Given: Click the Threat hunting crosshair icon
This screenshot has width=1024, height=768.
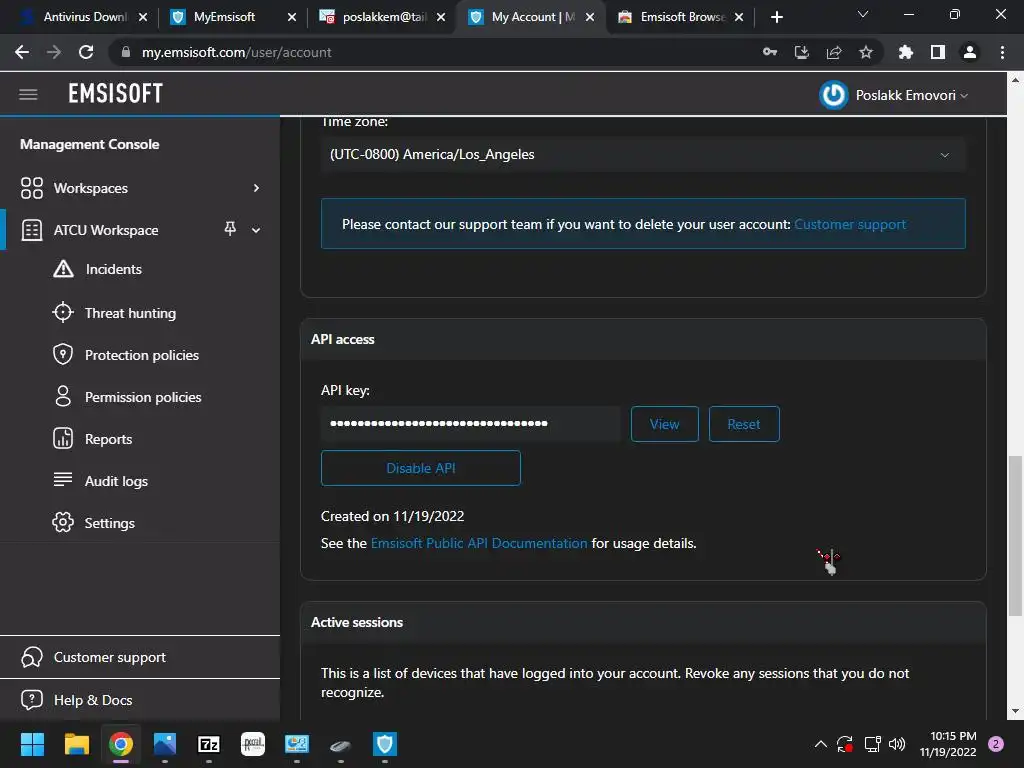Looking at the screenshot, I should [x=63, y=313].
